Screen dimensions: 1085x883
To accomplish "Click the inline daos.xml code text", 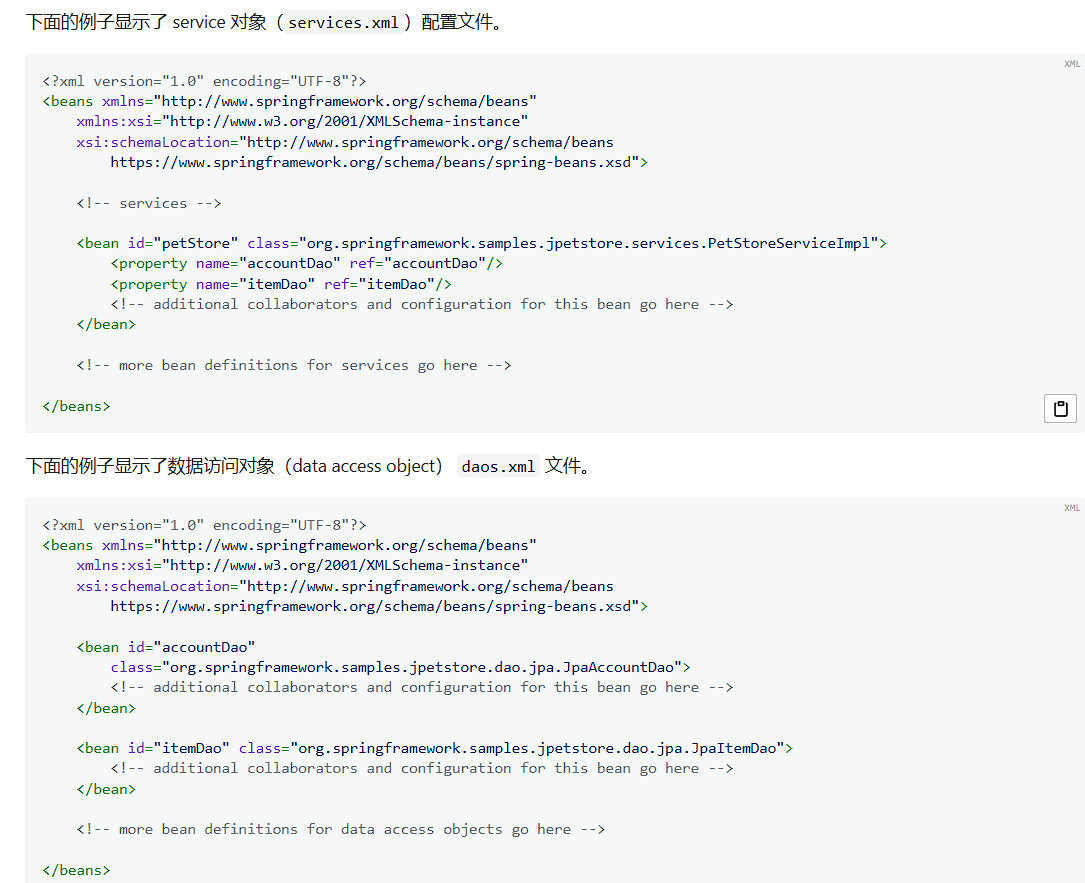I will click(x=498, y=467).
